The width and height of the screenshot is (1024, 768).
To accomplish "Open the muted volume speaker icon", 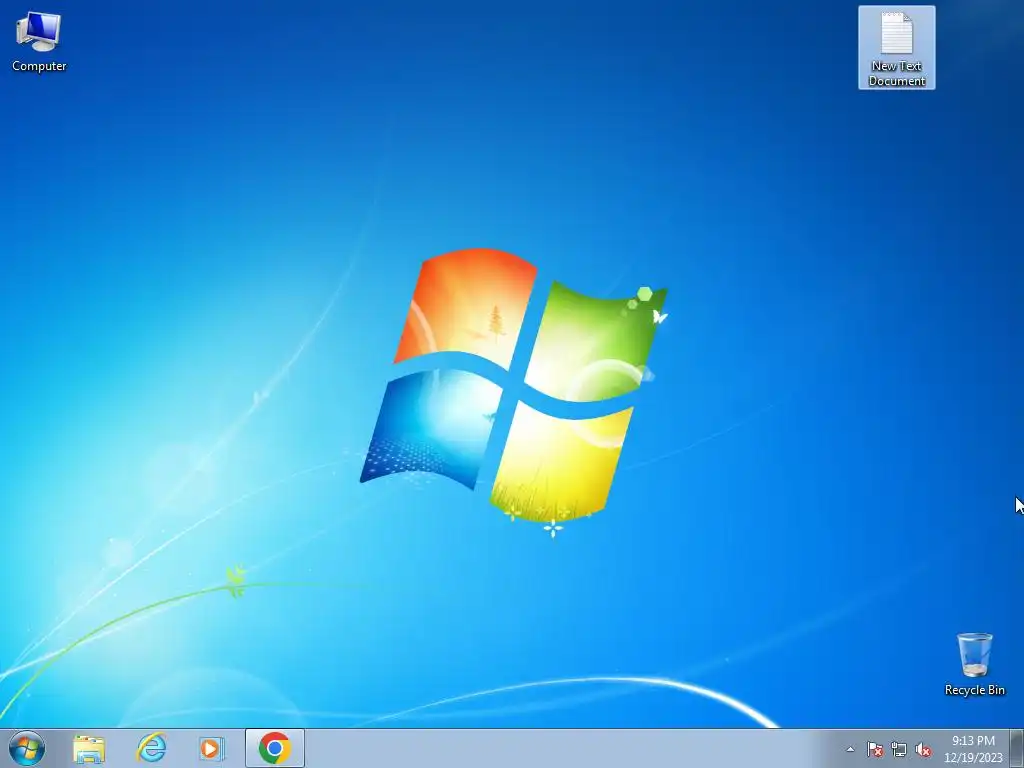I will (923, 749).
